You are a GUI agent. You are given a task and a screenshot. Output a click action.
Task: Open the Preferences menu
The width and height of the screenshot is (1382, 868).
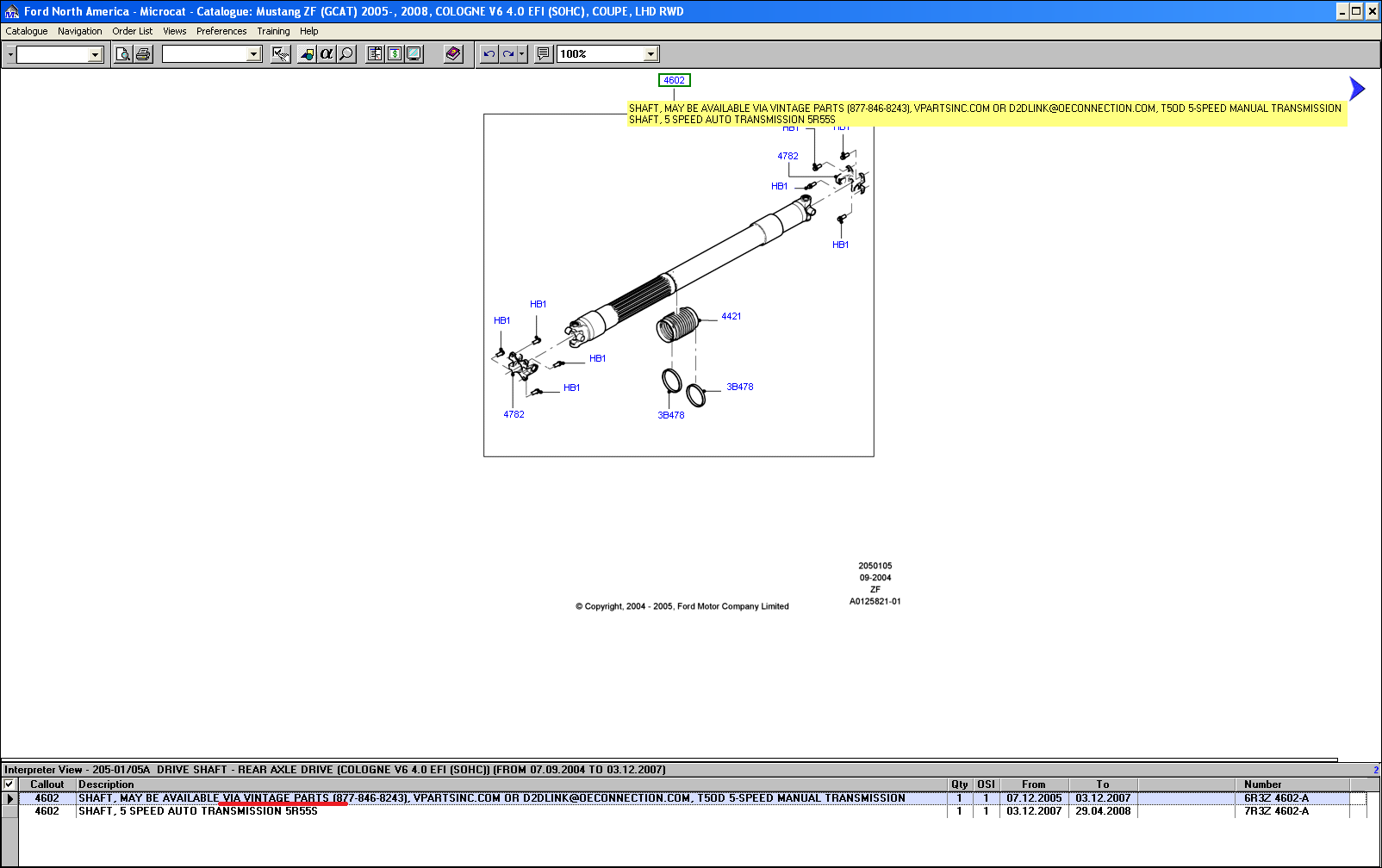[221, 31]
